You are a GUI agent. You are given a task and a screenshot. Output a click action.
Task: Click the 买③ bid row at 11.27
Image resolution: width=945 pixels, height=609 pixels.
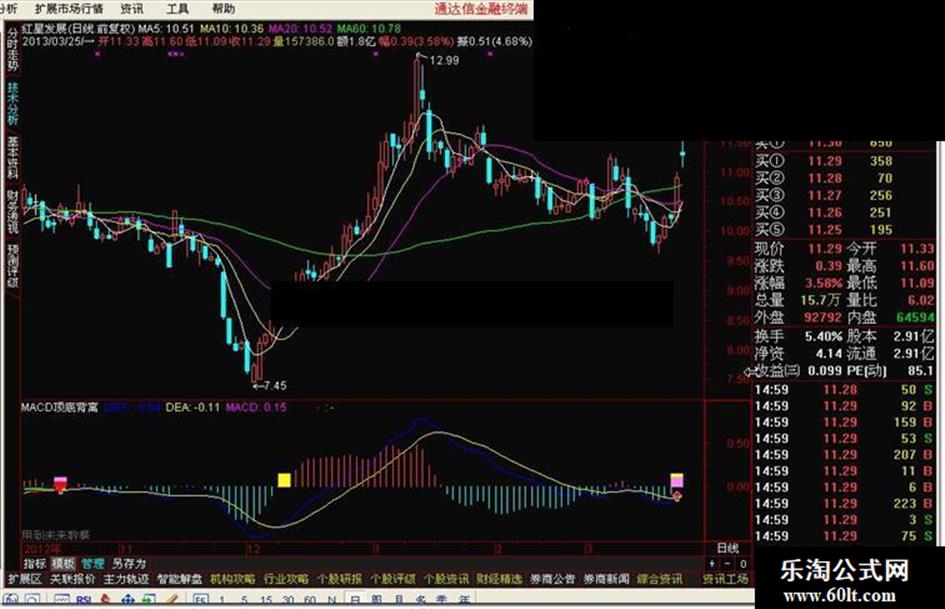click(x=823, y=195)
